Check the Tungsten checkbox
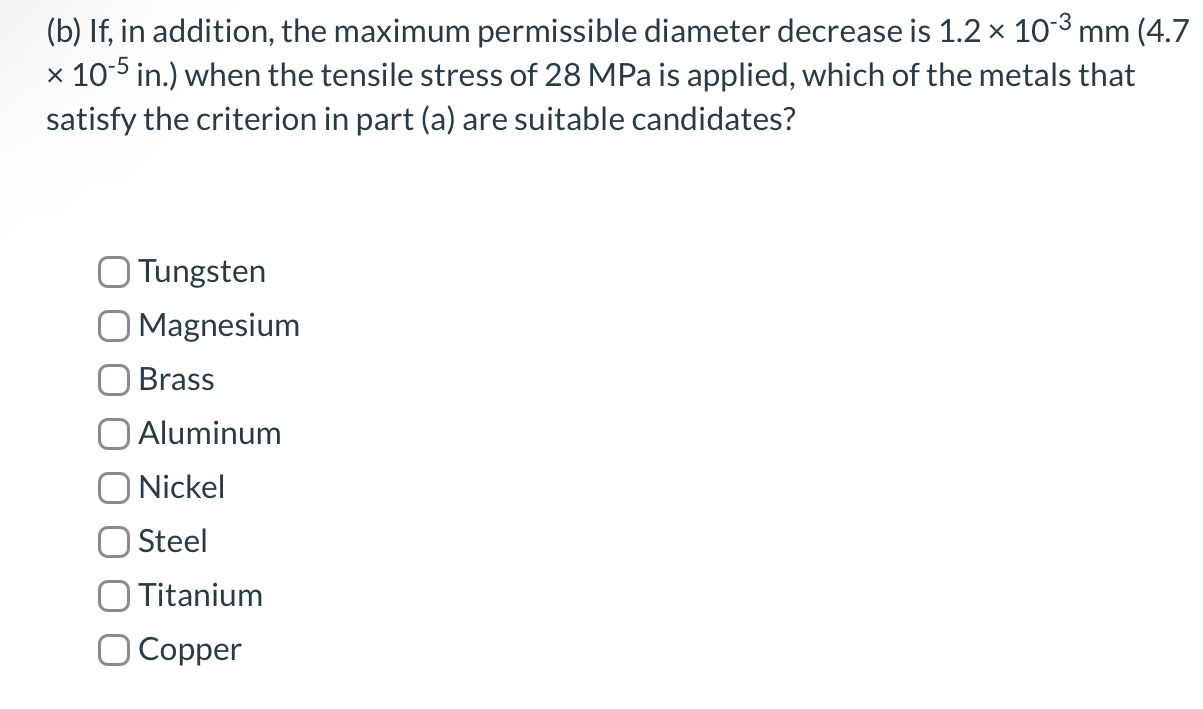Image resolution: width=1203 pixels, height=709 pixels. point(115,271)
